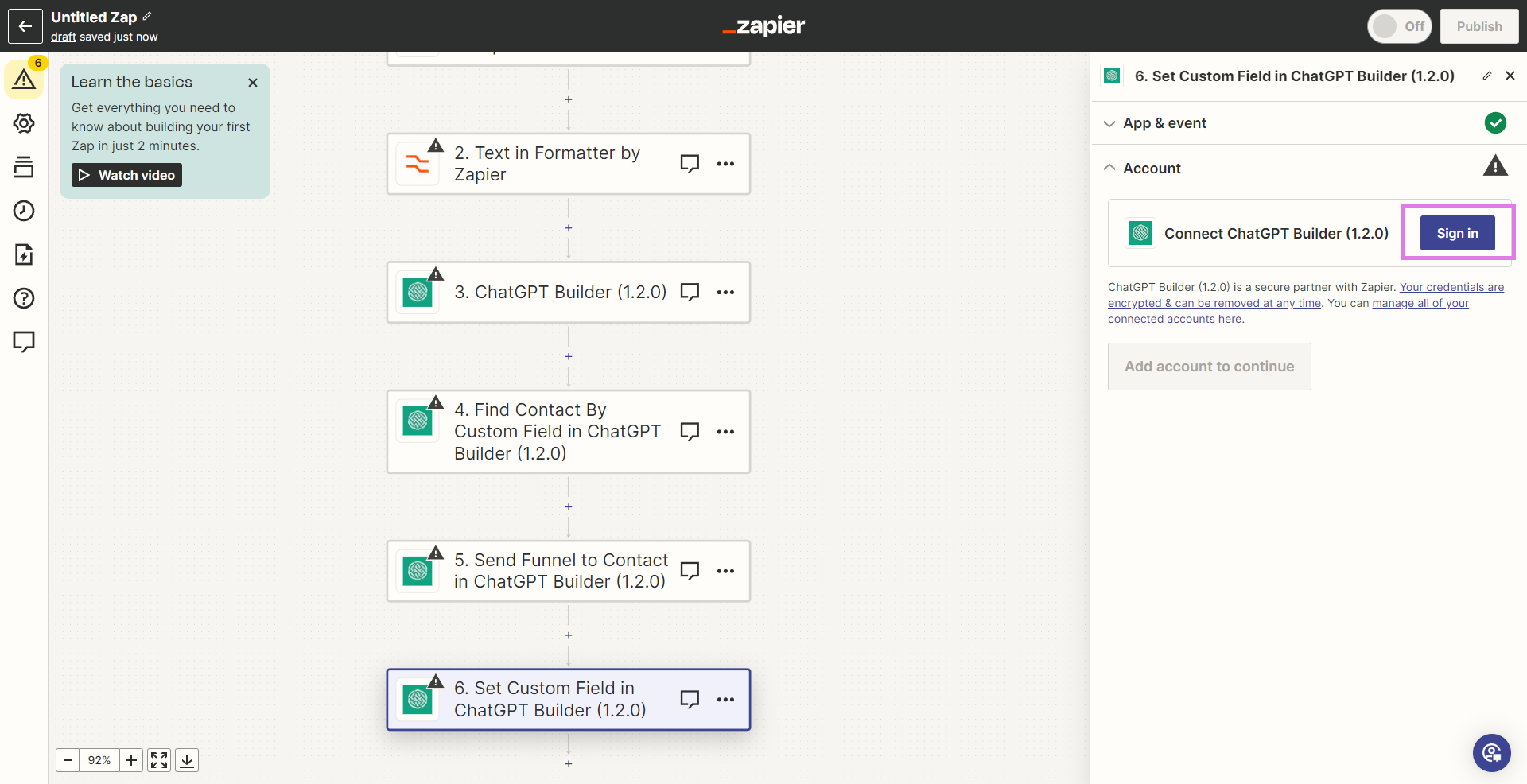Screen dimensions: 1527x784
Task: Open more options for step 6 Set Custom Field
Action: pyautogui.click(x=725, y=700)
